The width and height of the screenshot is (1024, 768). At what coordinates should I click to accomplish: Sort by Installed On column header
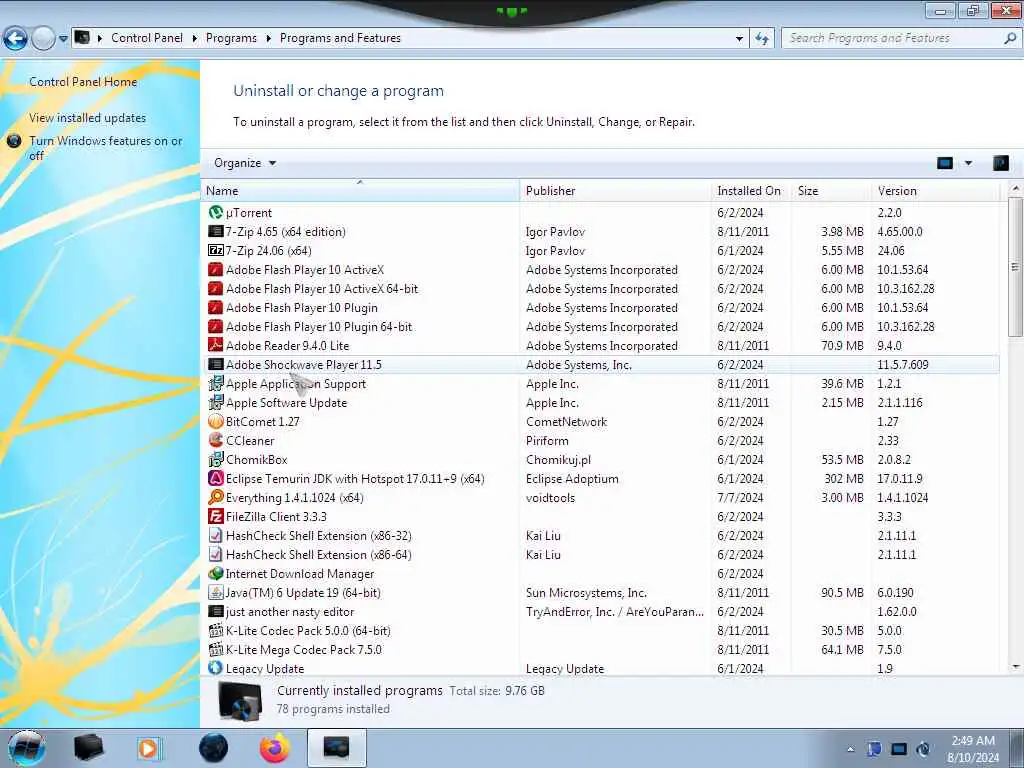click(752, 191)
